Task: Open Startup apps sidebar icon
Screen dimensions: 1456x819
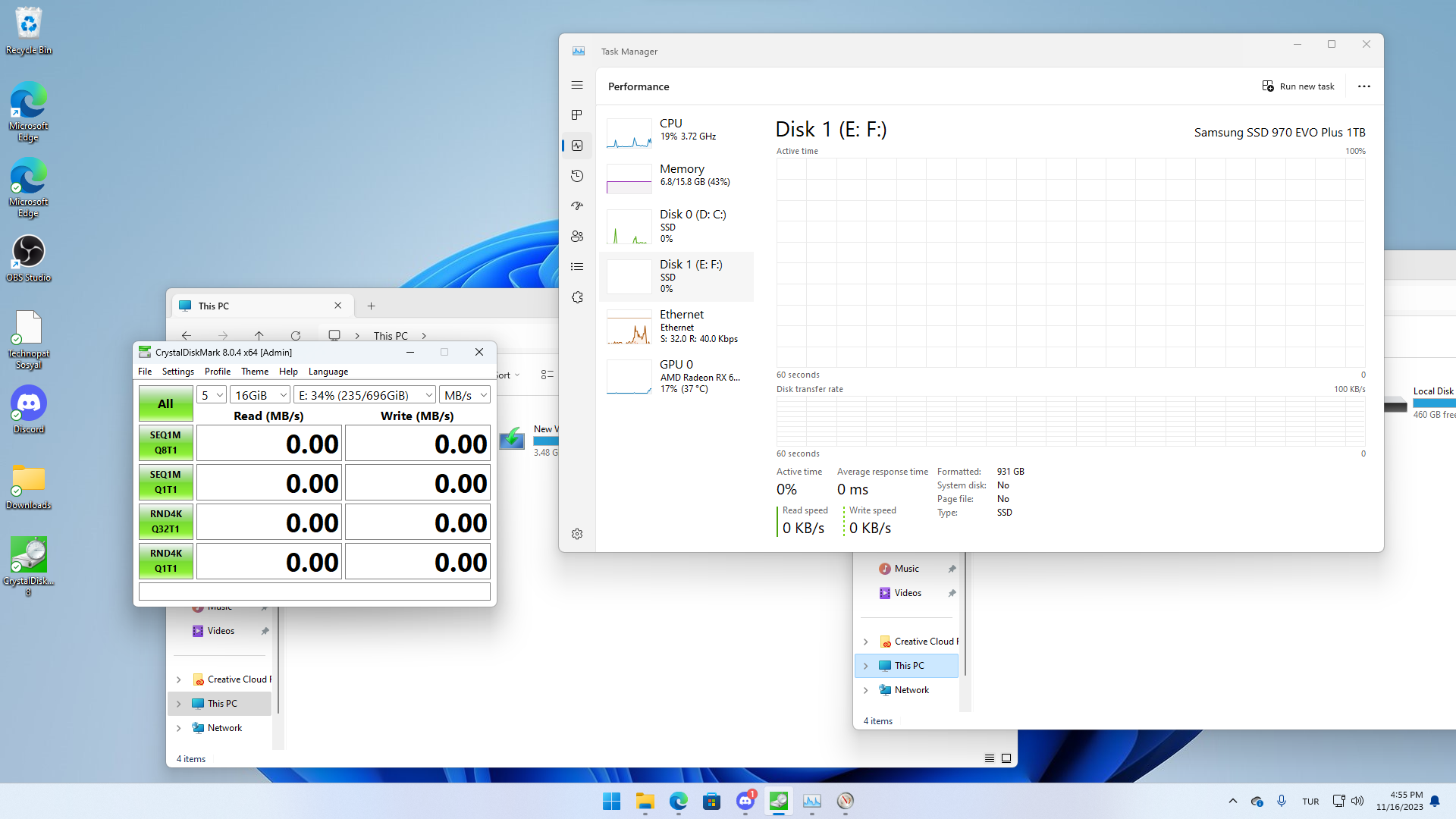Action: (x=577, y=206)
